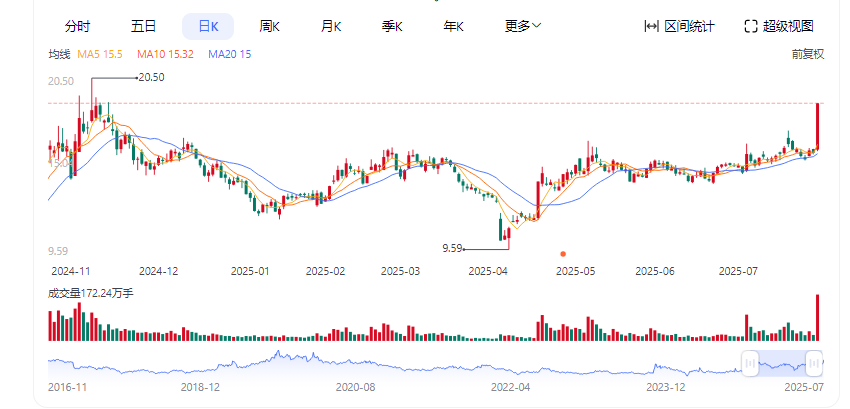Click the right range slider handle

[814, 361]
